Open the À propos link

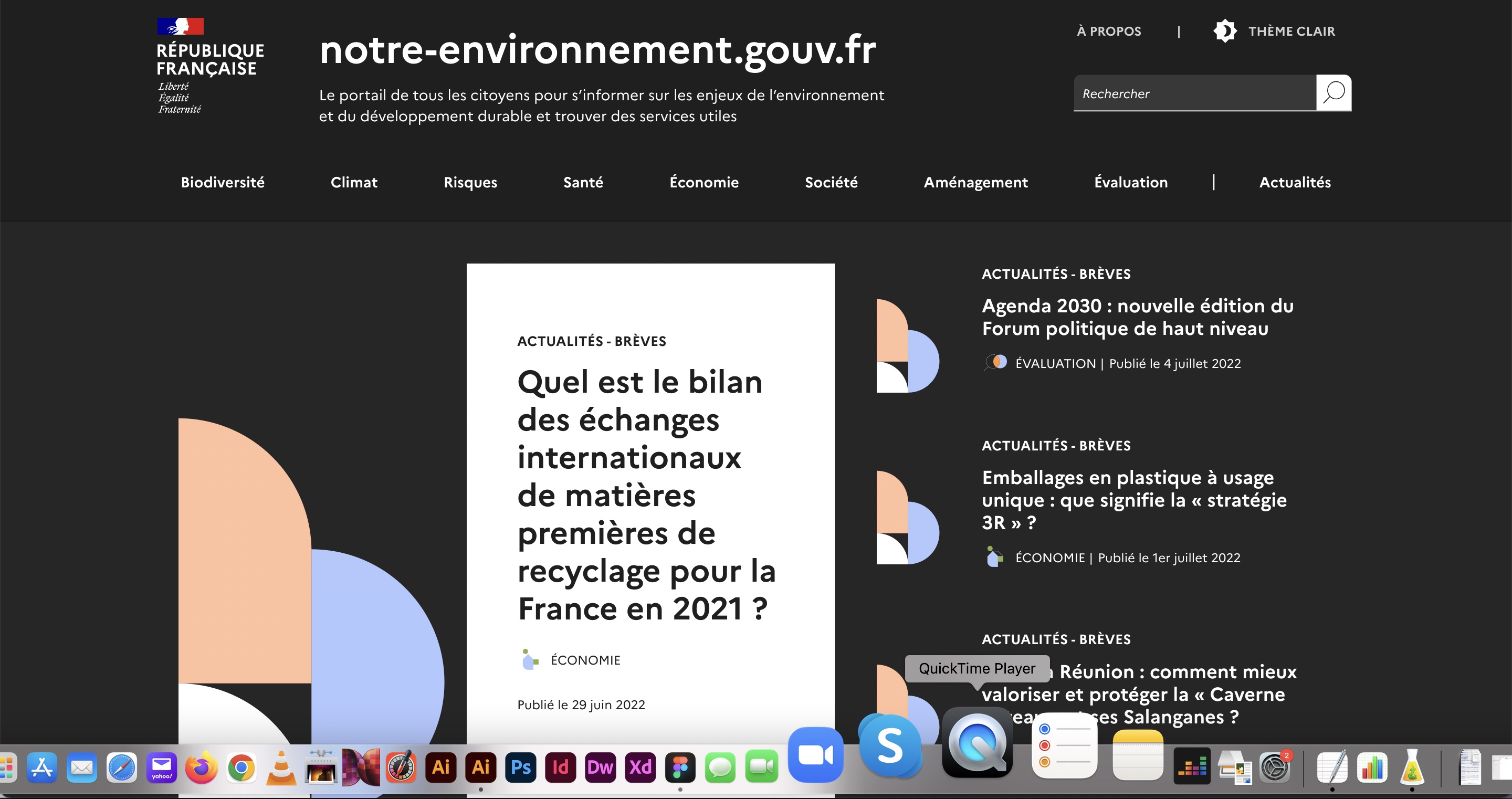1109,31
